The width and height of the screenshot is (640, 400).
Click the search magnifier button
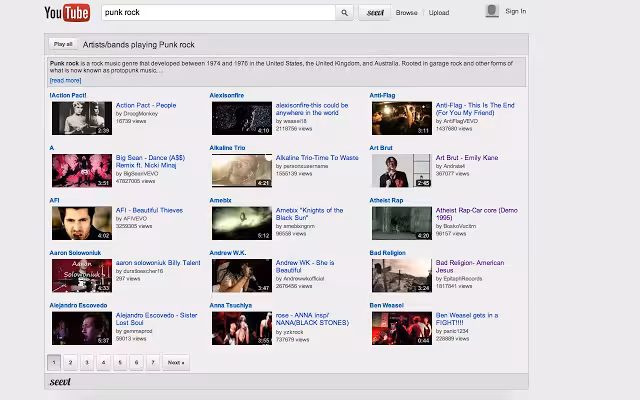pyautogui.click(x=344, y=13)
